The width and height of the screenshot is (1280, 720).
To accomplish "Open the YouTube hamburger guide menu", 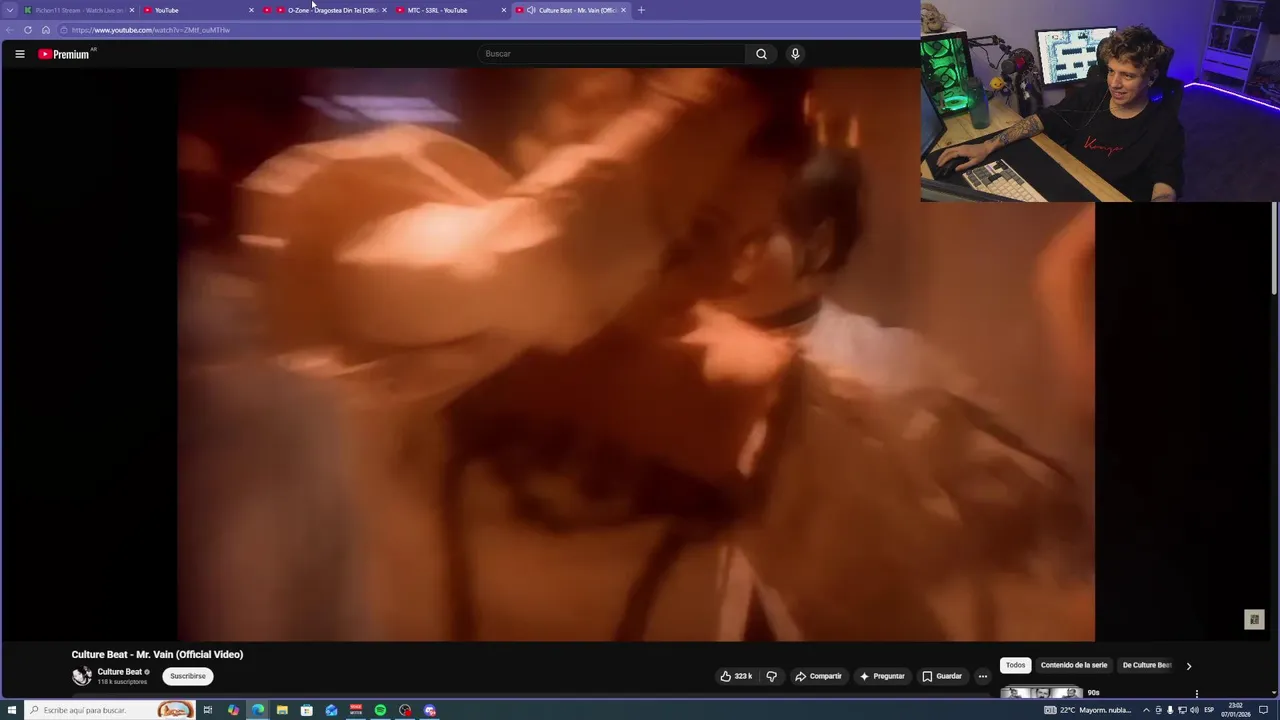I will [19, 54].
